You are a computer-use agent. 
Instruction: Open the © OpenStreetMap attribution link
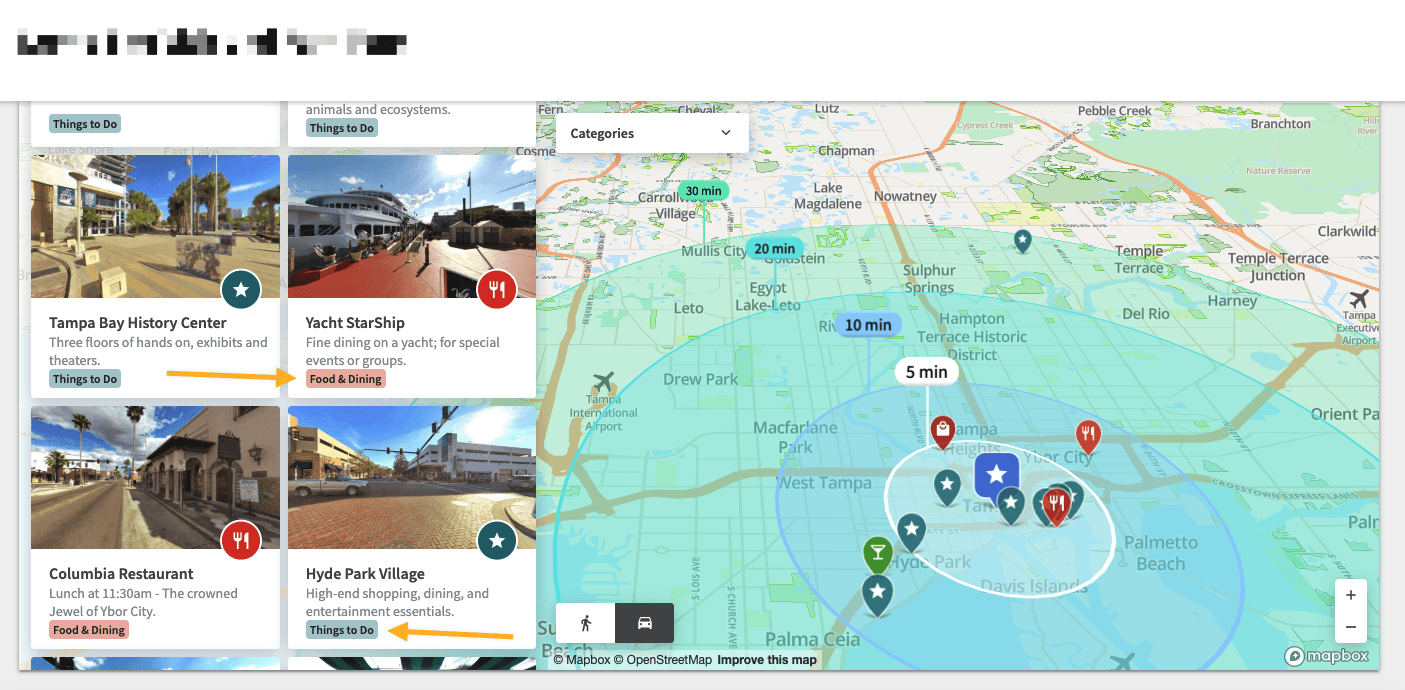(661, 659)
